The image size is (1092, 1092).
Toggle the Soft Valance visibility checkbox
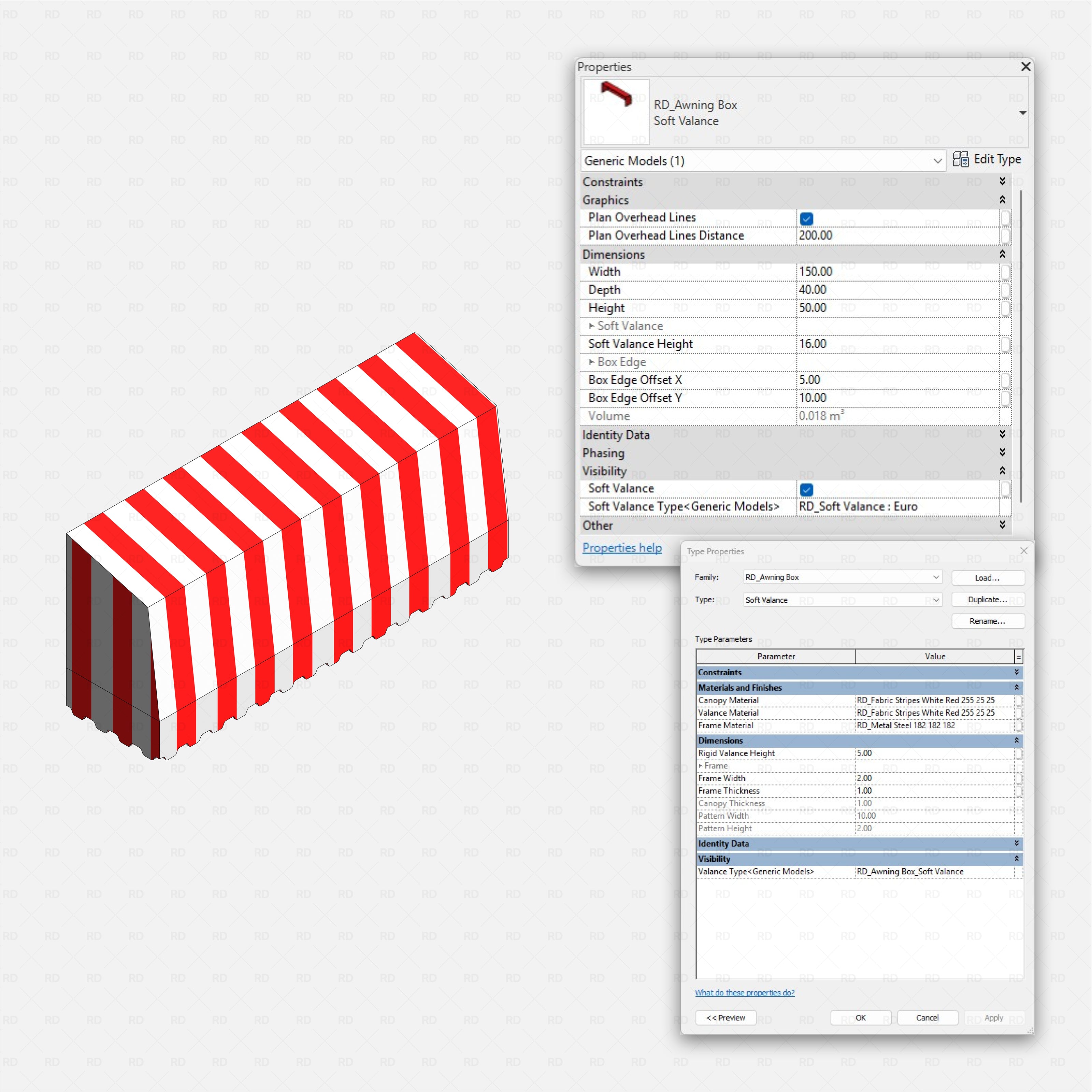807,489
